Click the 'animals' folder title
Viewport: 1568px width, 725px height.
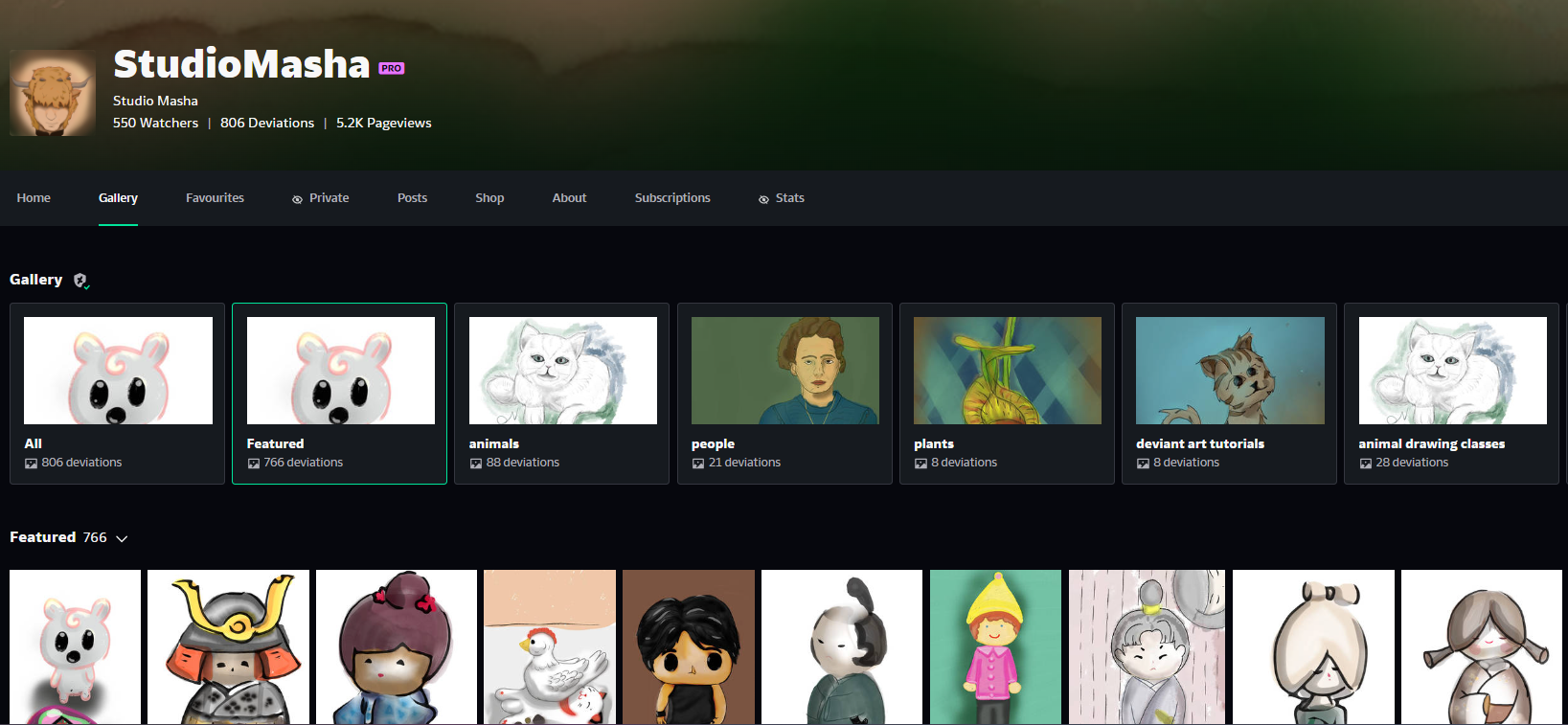click(x=494, y=443)
